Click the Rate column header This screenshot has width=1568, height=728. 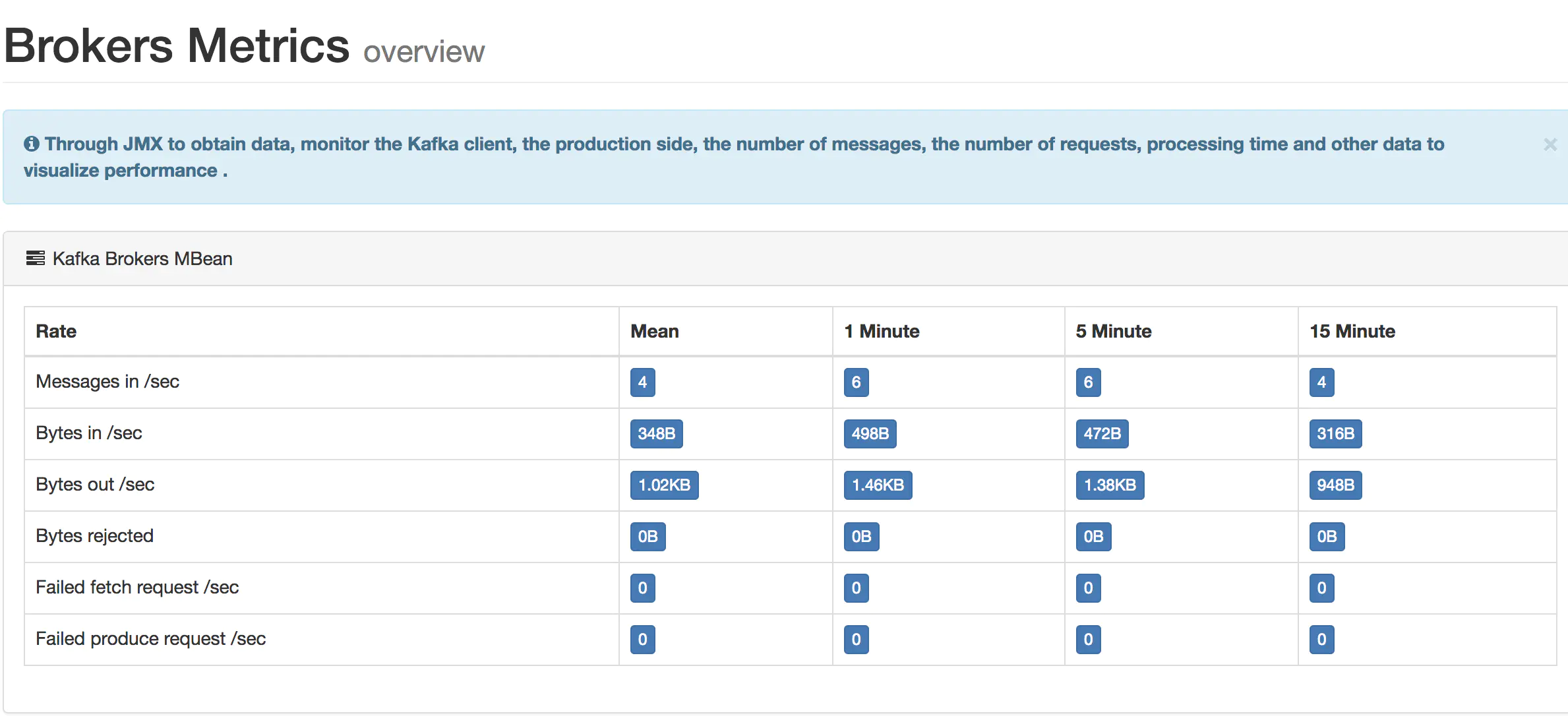coord(56,331)
